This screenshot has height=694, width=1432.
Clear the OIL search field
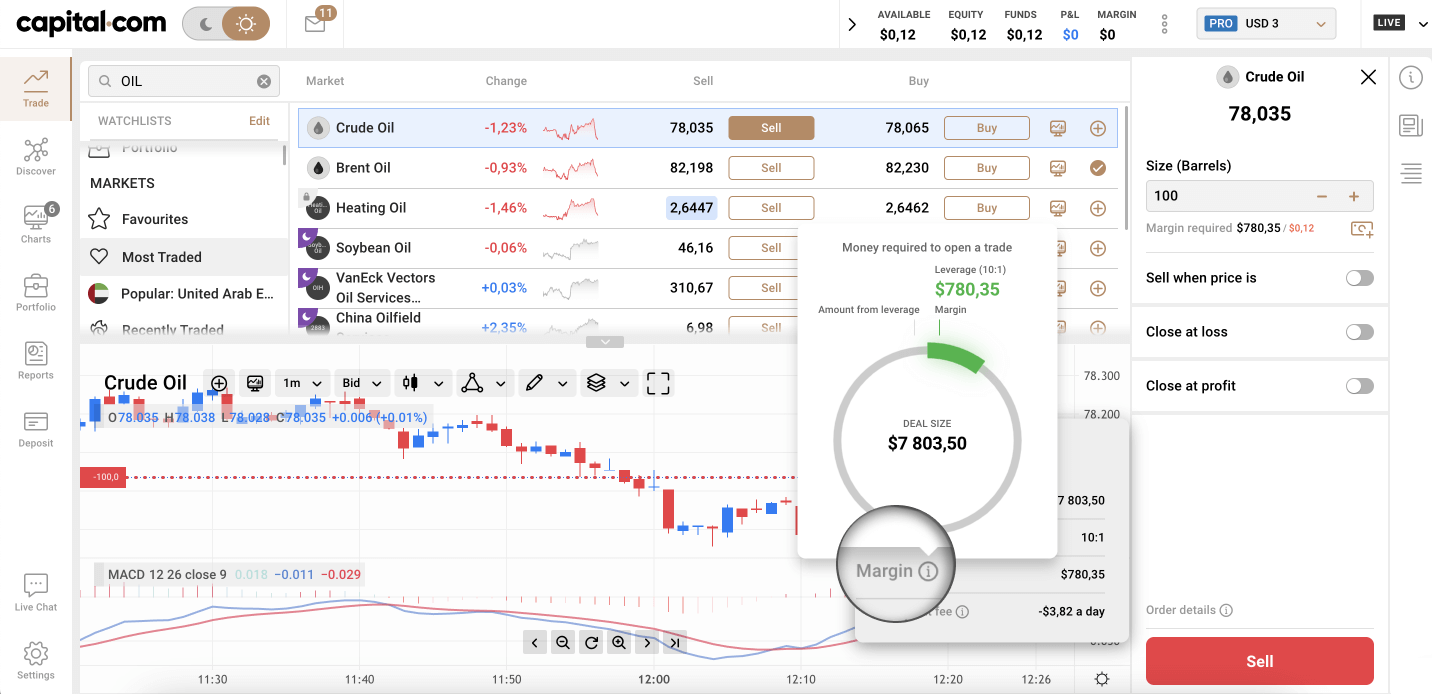[x=263, y=81]
